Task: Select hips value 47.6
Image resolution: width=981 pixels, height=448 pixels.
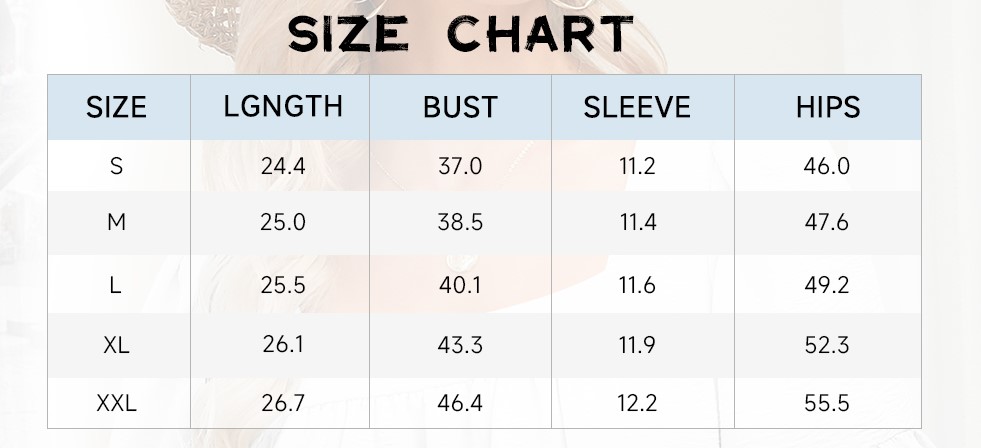Action: 827,222
